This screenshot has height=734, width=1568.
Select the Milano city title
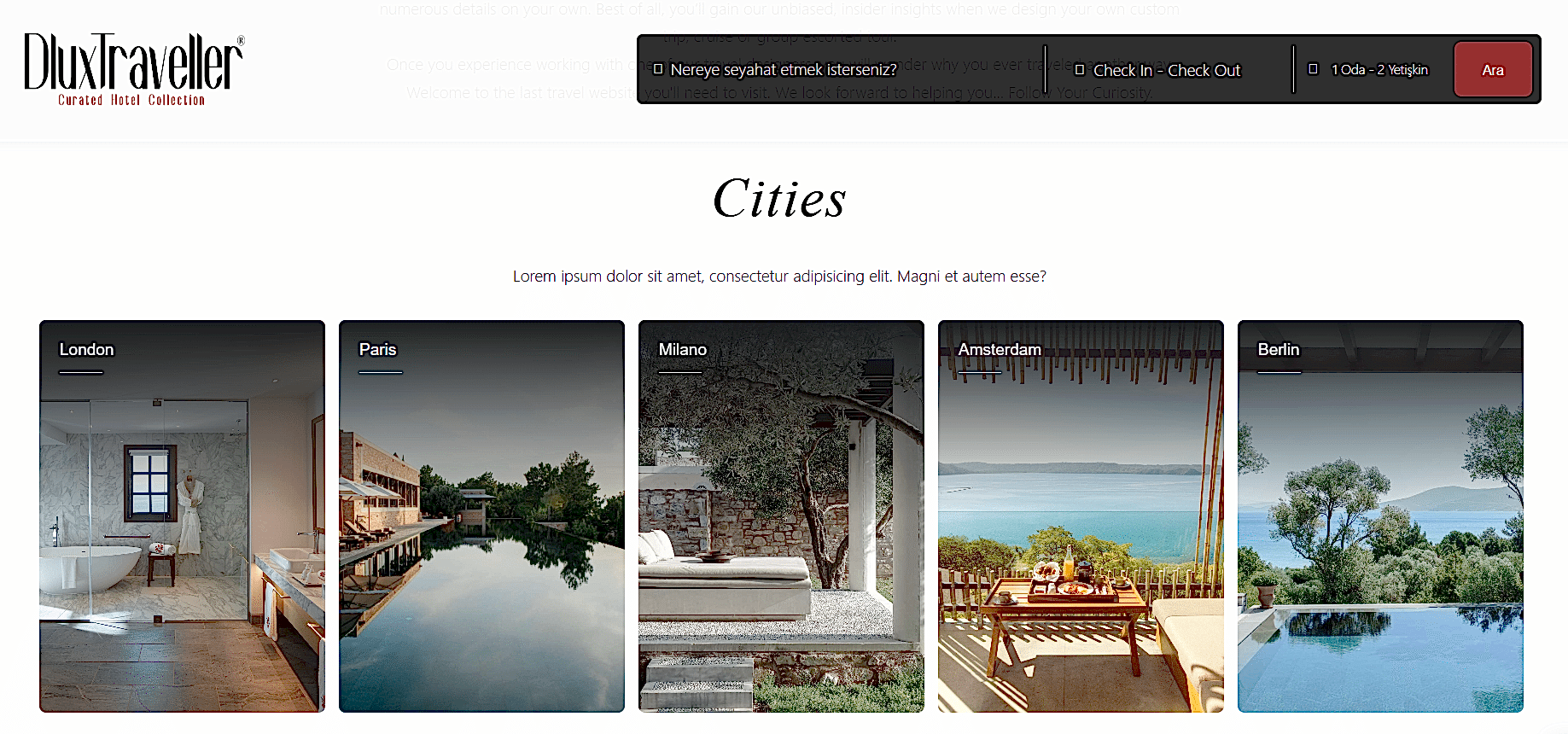click(x=682, y=350)
